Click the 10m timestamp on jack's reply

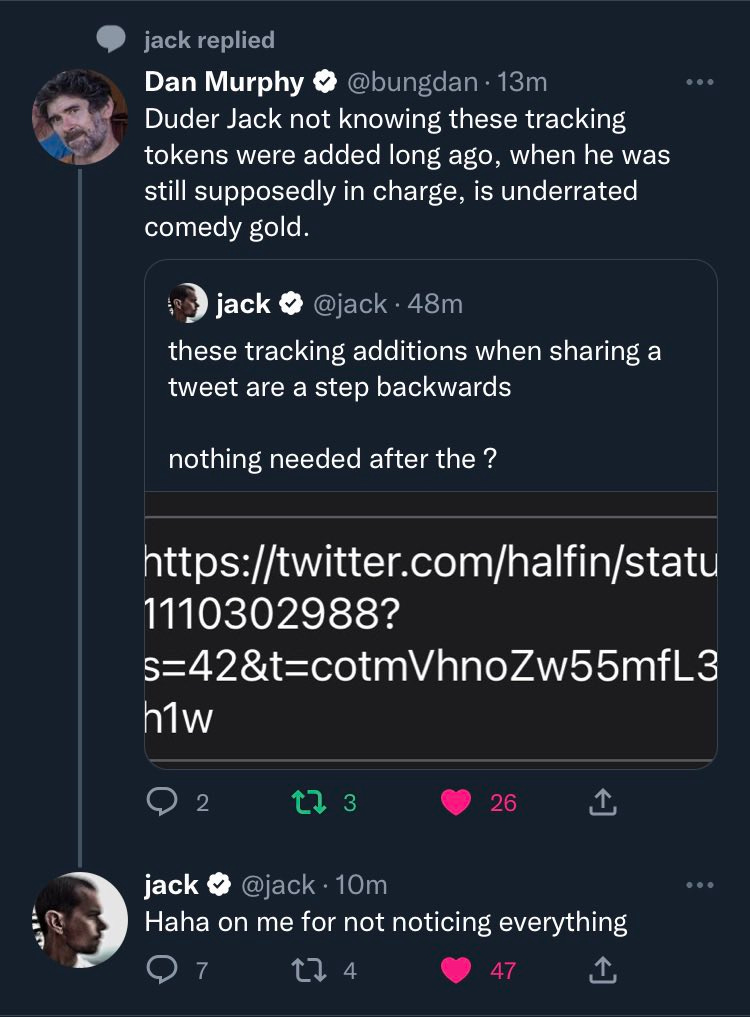tap(361, 885)
